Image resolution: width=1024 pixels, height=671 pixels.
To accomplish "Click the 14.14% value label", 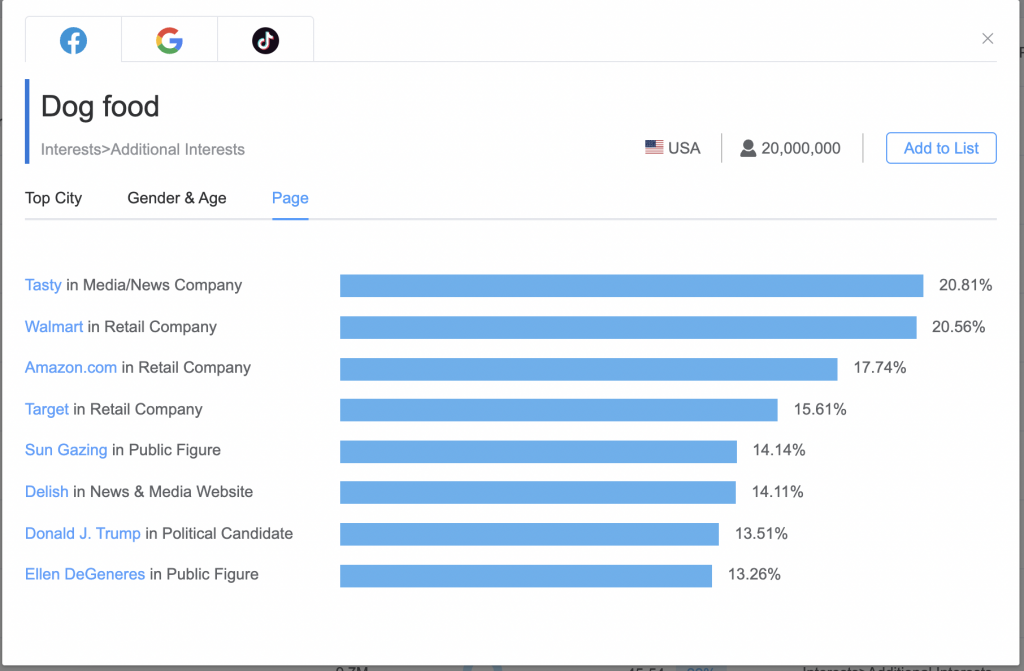I will click(779, 450).
